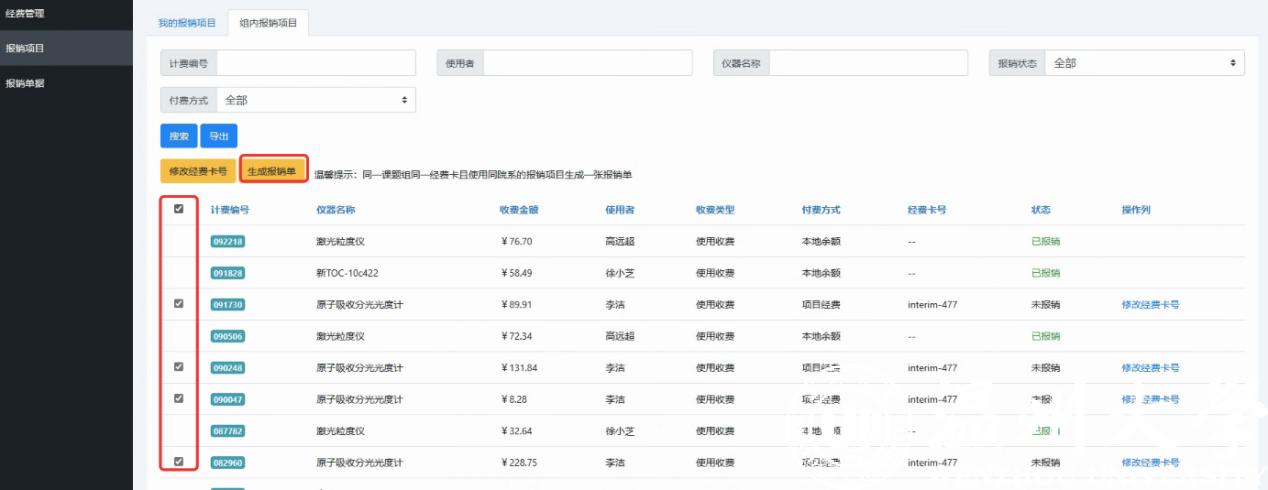Open the 报销状态 dropdown
This screenshot has height=490, width=1268.
1144,63
